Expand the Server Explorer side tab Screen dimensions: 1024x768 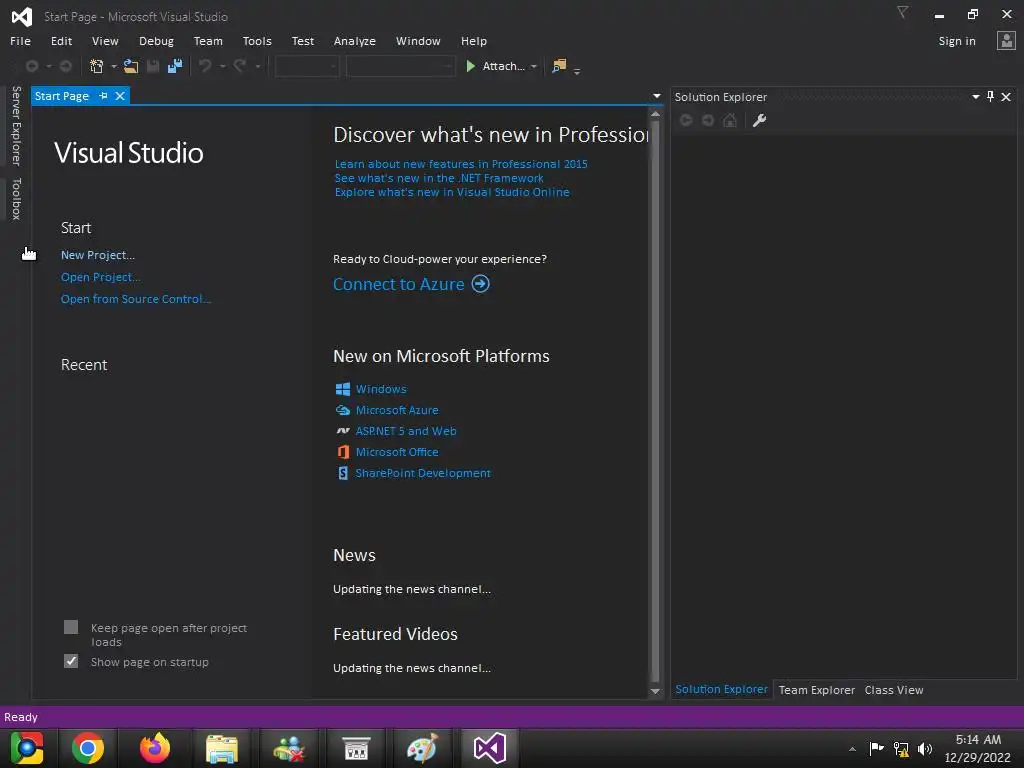click(x=16, y=125)
